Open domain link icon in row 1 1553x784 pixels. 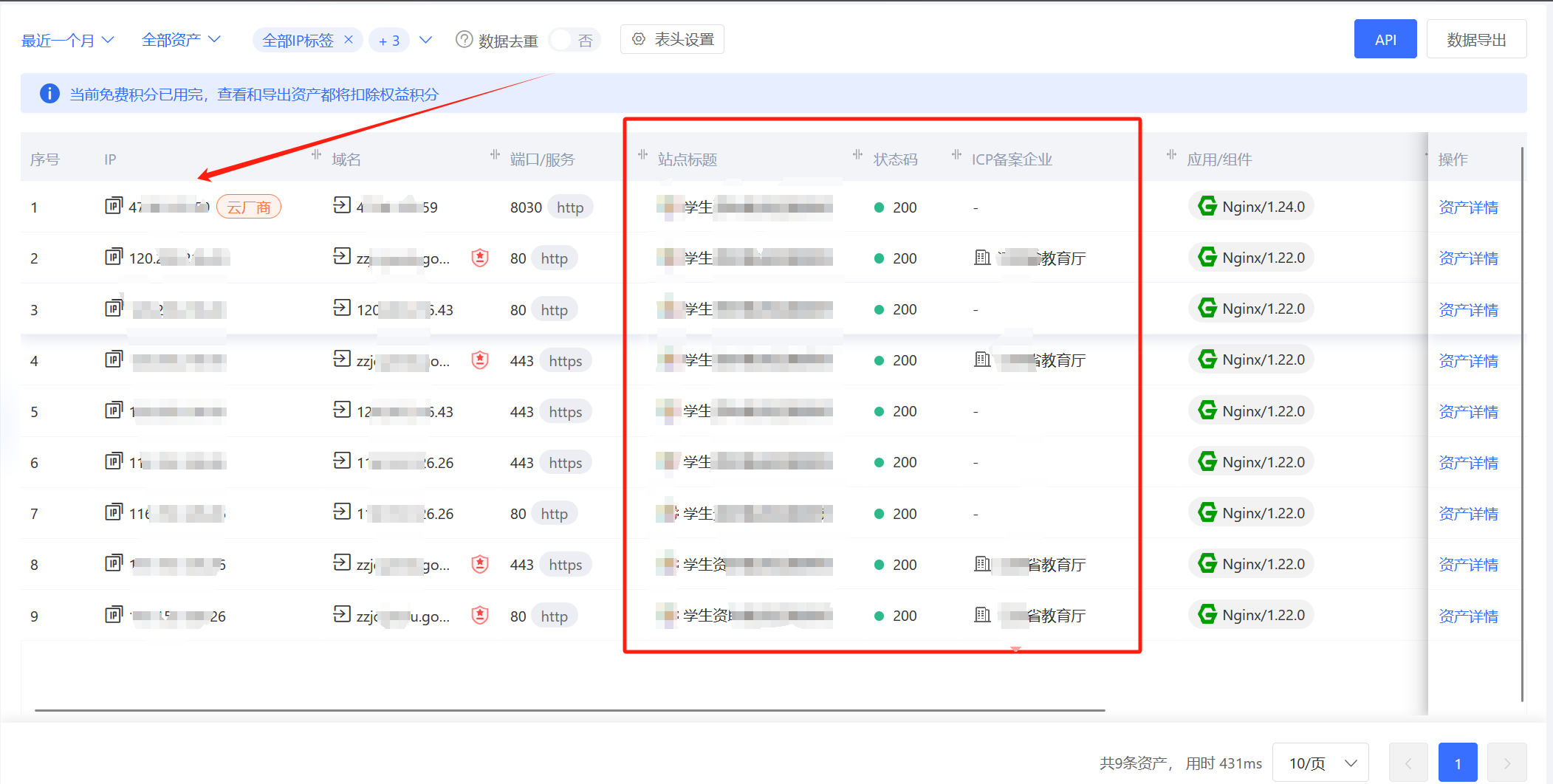tap(341, 204)
